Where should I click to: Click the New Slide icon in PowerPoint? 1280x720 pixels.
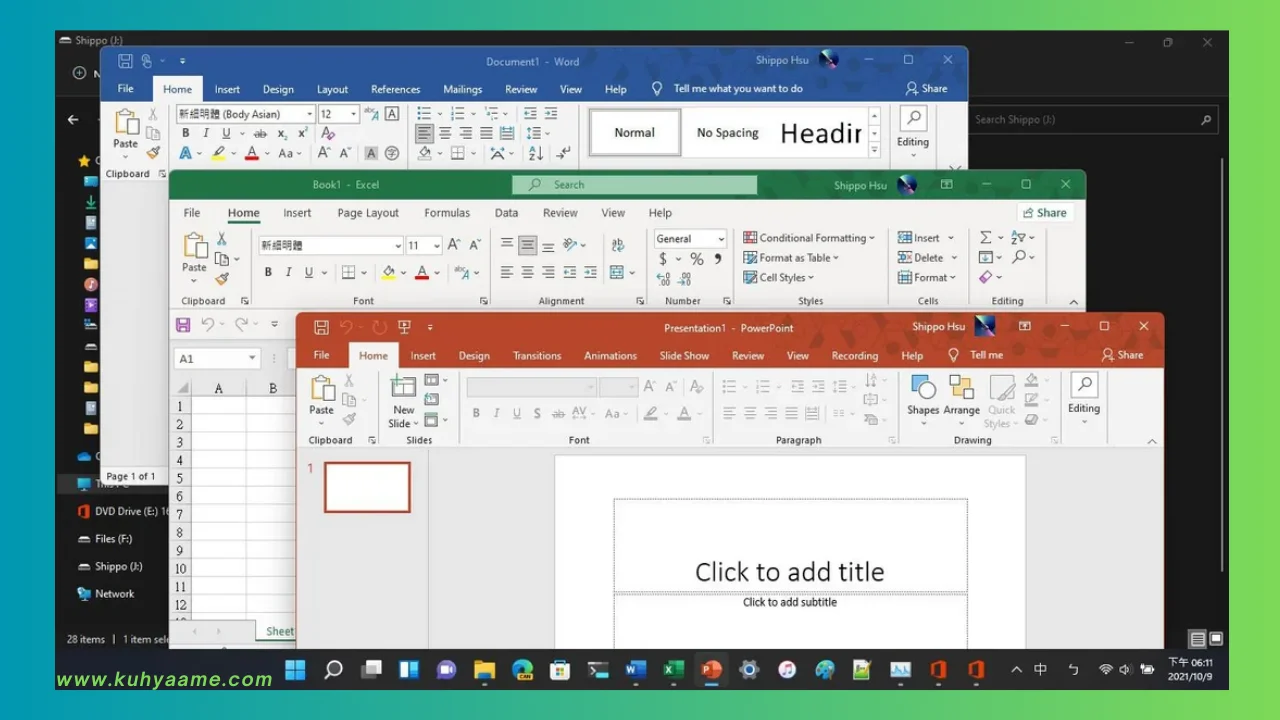(x=403, y=387)
